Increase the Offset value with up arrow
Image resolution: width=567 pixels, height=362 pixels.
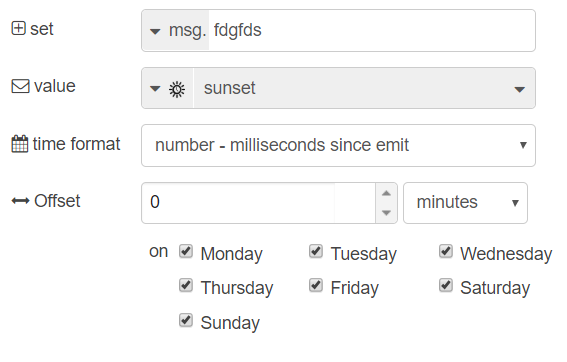[x=386, y=193]
